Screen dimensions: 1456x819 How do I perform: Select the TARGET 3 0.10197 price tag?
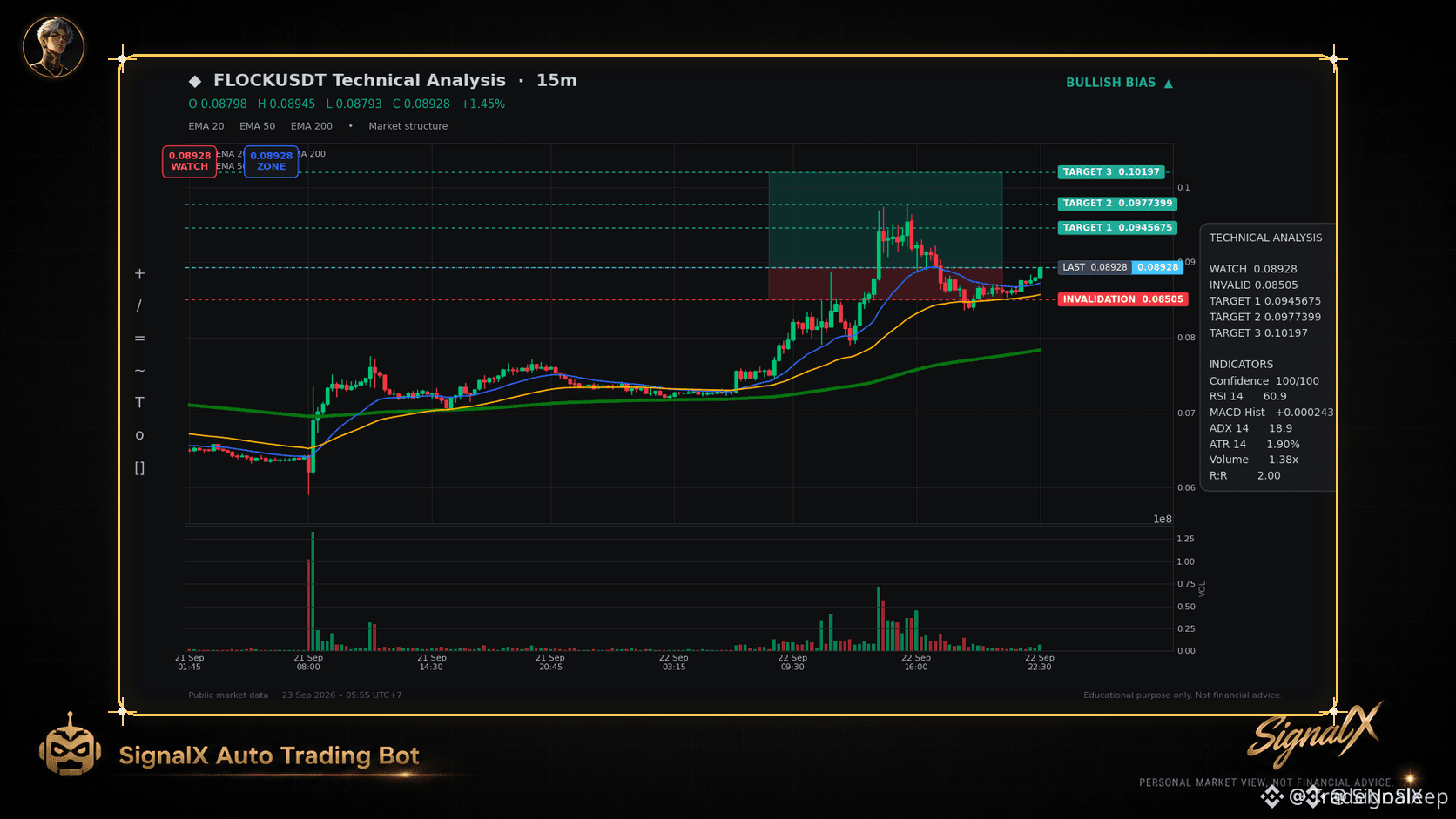tap(1111, 172)
